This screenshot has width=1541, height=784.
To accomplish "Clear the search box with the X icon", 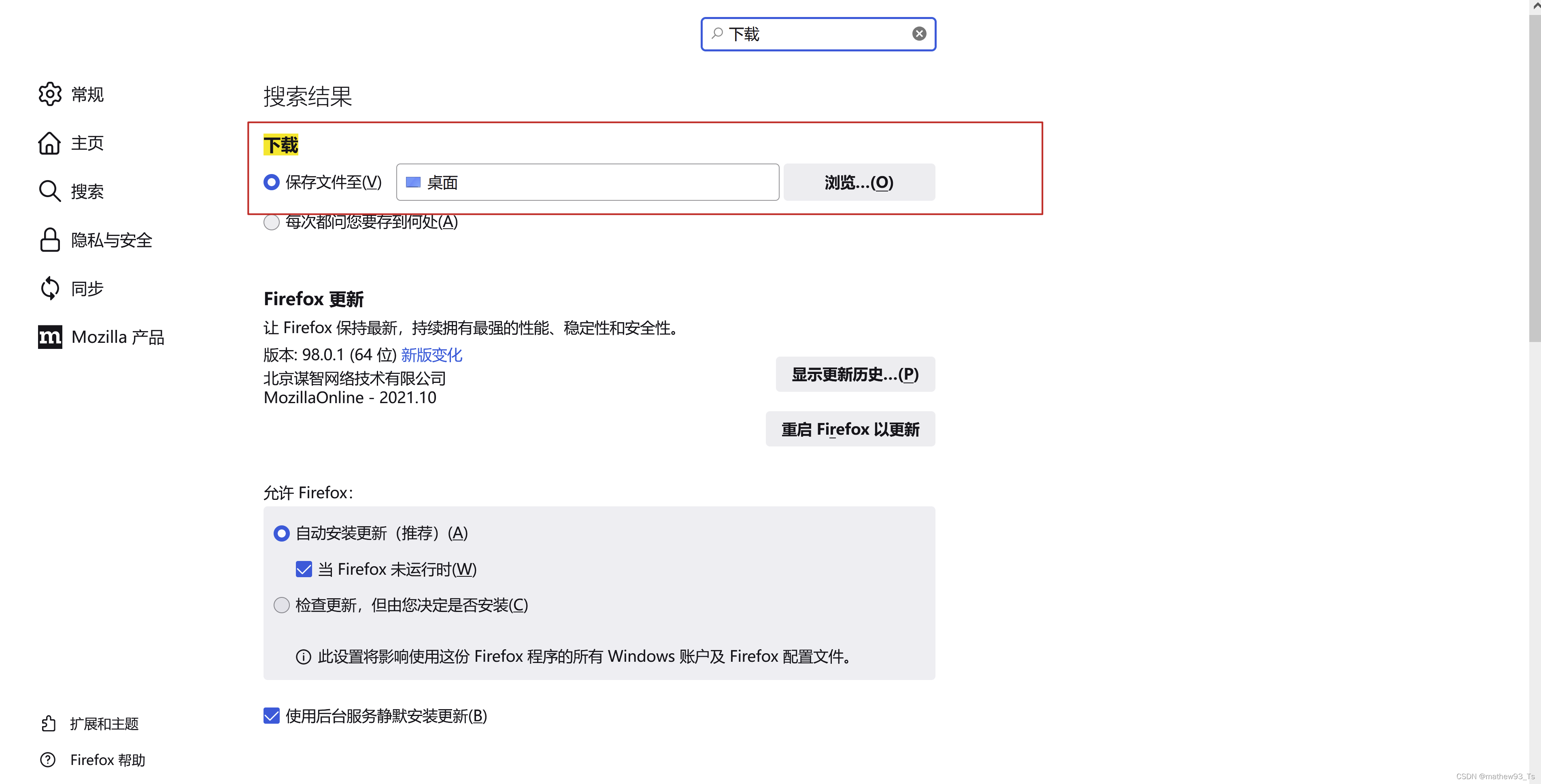I will [x=919, y=34].
